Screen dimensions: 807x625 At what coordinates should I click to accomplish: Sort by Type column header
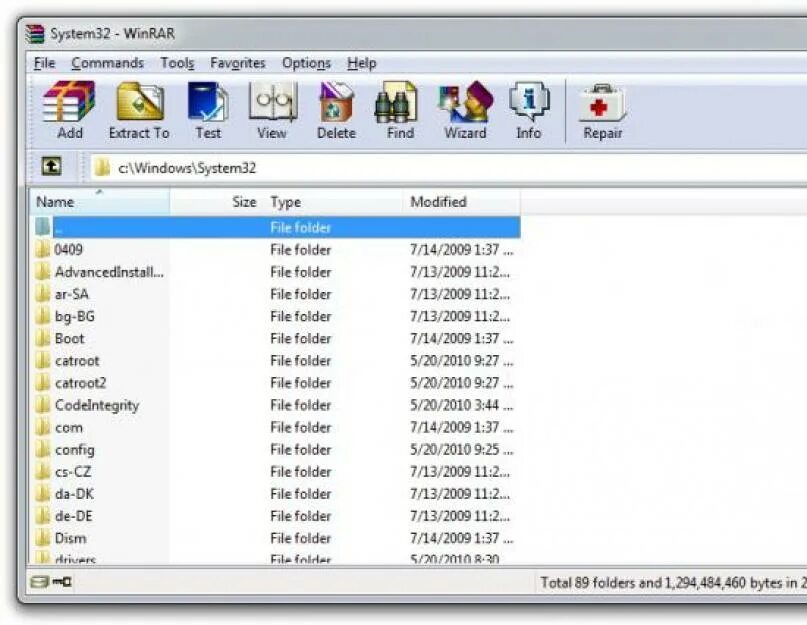333,202
